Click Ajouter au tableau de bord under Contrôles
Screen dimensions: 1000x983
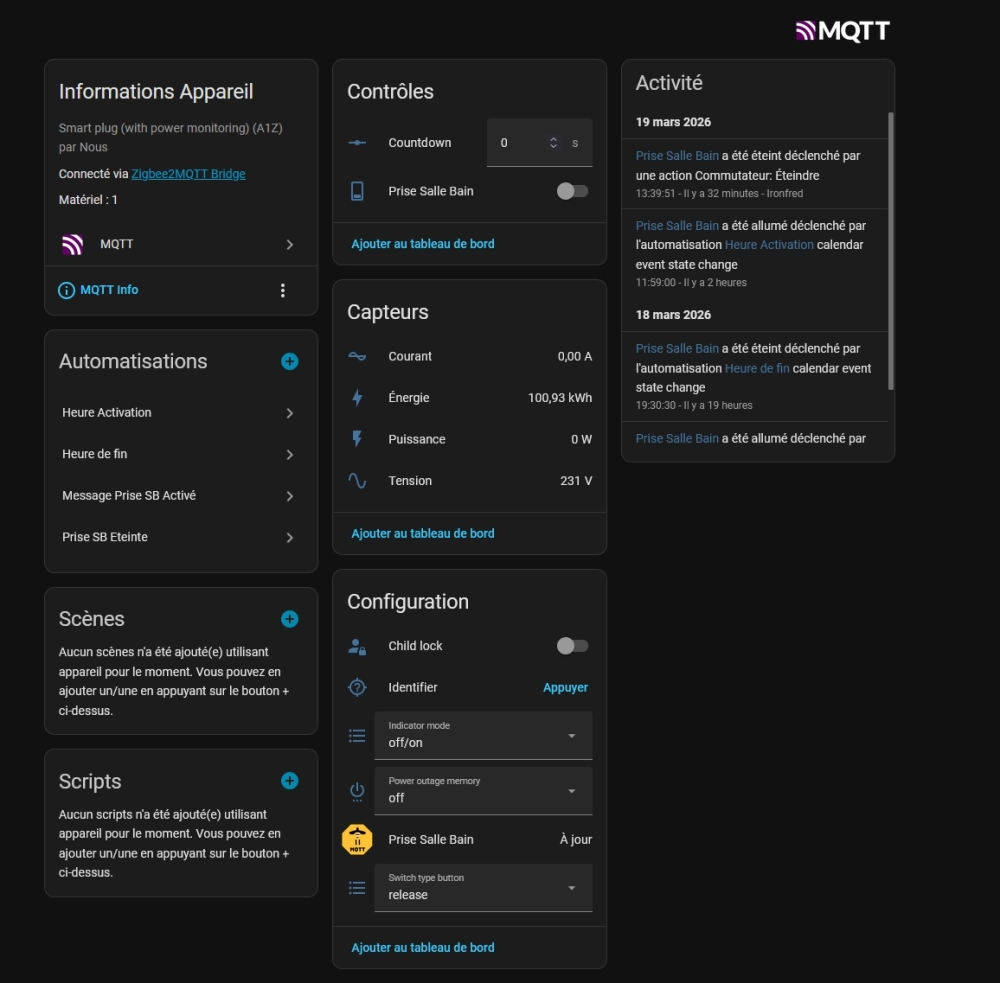coord(423,244)
